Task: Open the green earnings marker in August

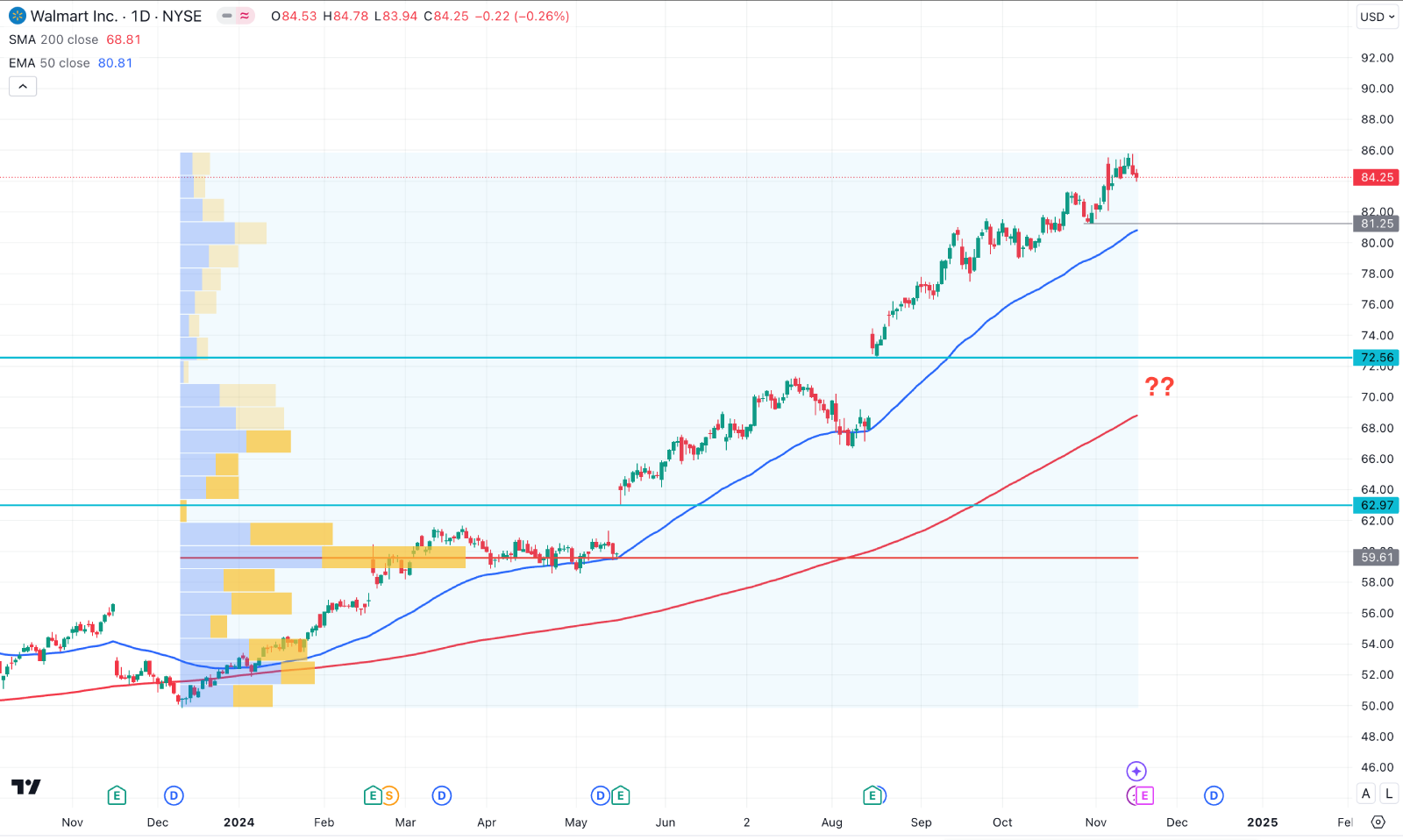Action: click(x=872, y=796)
